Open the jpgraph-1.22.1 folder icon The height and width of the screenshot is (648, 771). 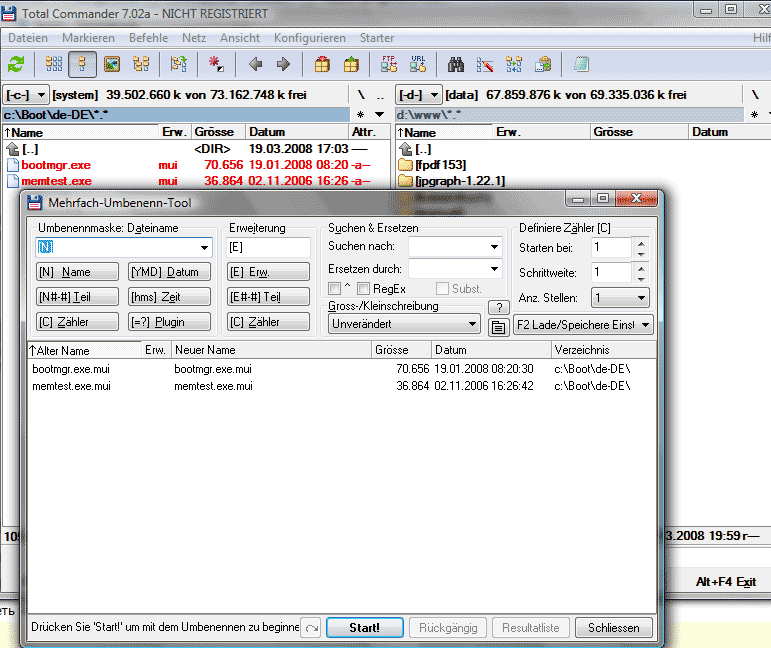click(x=405, y=181)
